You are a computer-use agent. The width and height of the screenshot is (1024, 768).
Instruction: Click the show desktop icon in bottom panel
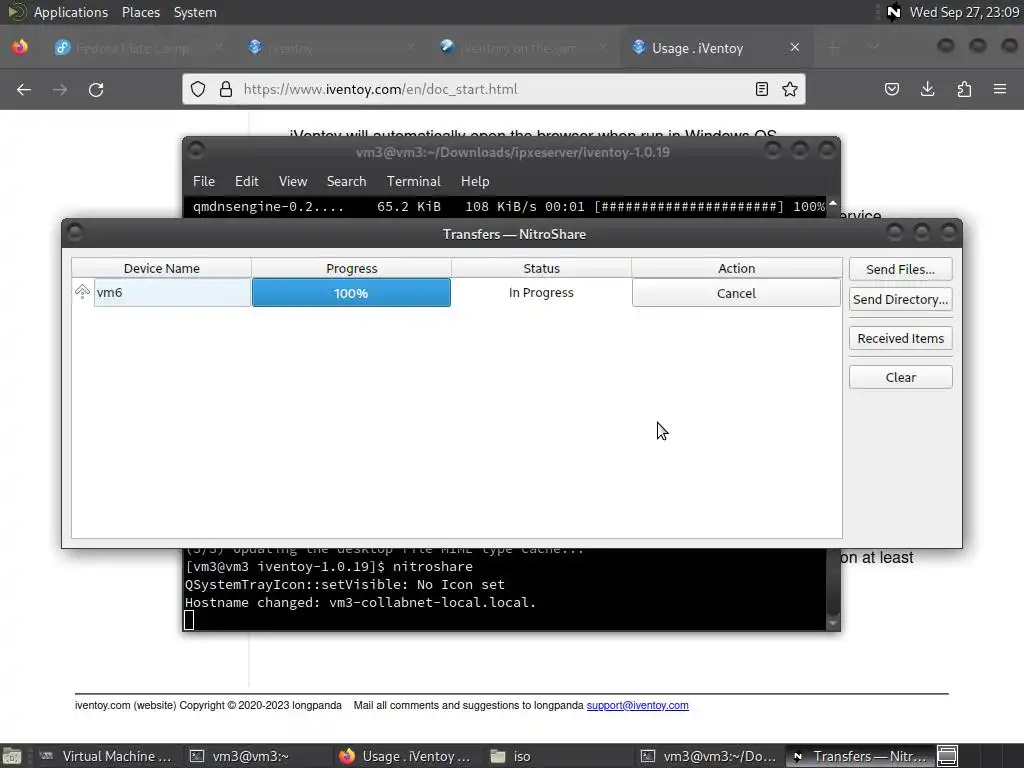pyautogui.click(x=12, y=756)
